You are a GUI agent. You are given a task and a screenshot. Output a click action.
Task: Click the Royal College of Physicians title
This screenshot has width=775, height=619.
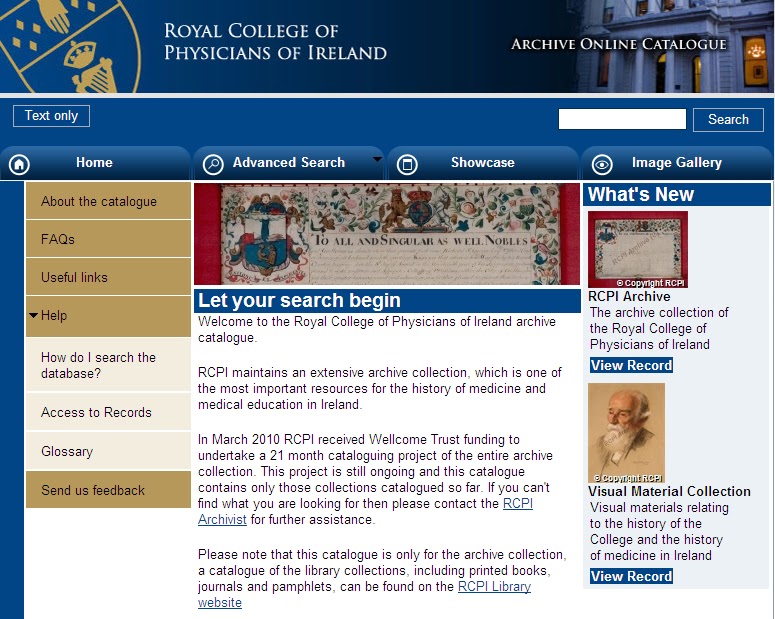(275, 42)
